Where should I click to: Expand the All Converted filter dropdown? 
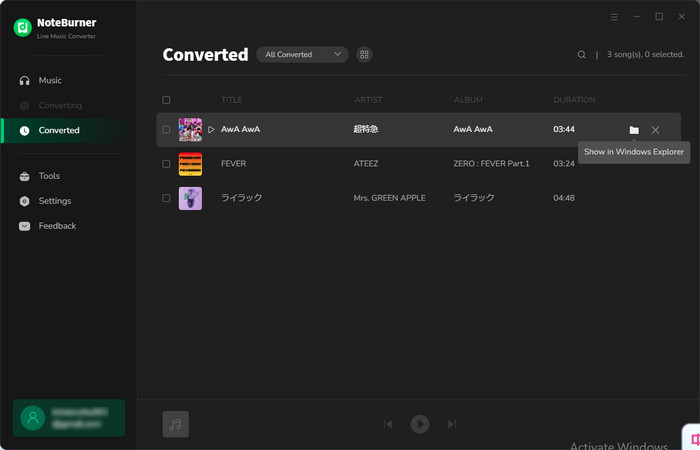point(302,54)
